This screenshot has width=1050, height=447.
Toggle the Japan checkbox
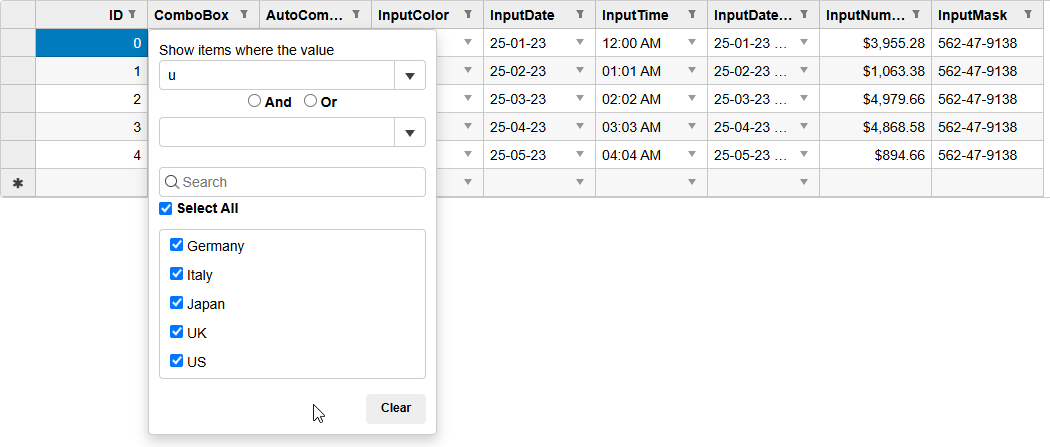pos(177,303)
